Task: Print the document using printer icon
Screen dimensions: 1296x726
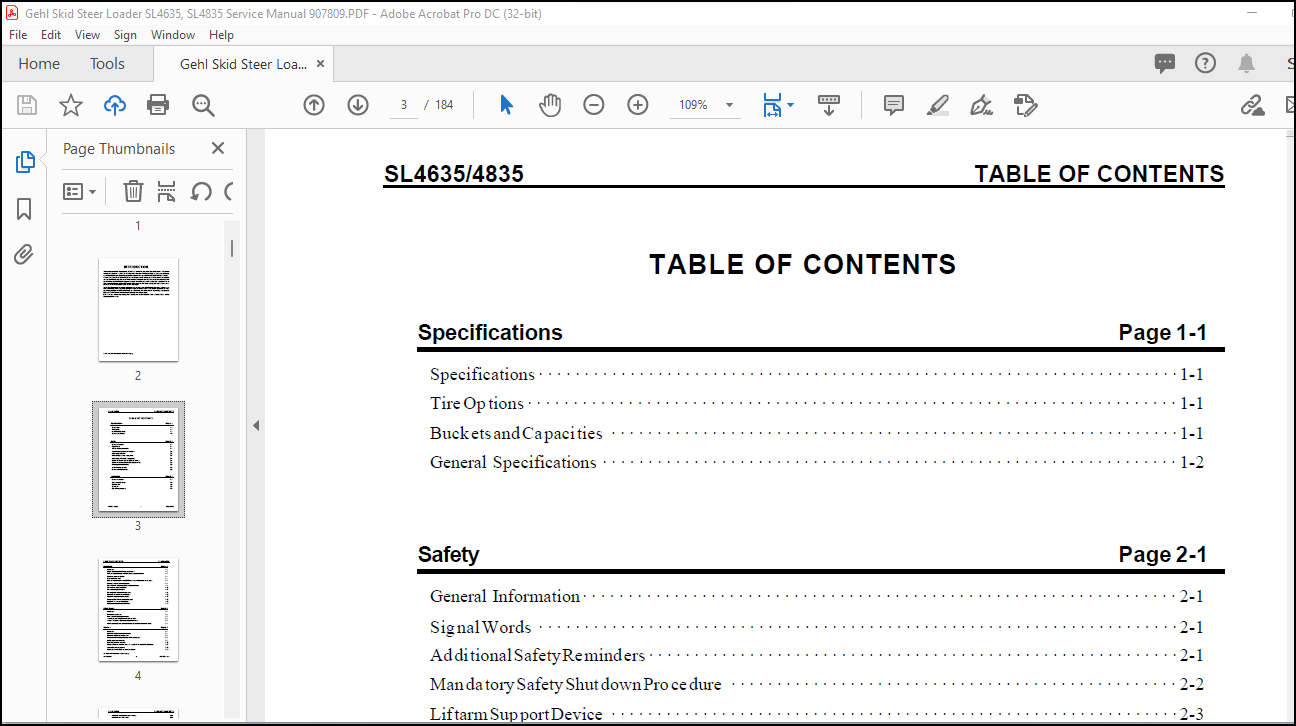Action: click(158, 105)
